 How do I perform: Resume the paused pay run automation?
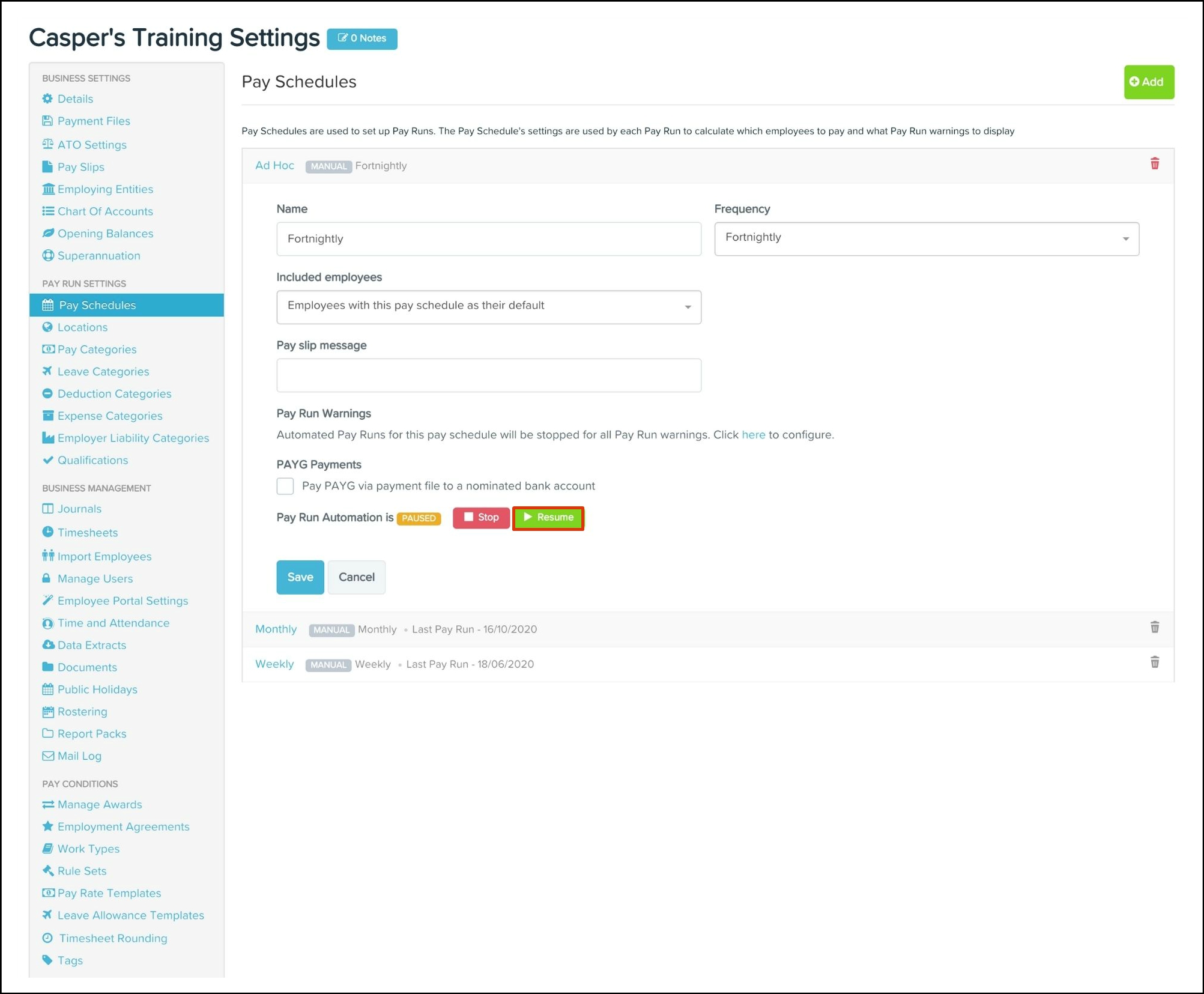pos(548,517)
